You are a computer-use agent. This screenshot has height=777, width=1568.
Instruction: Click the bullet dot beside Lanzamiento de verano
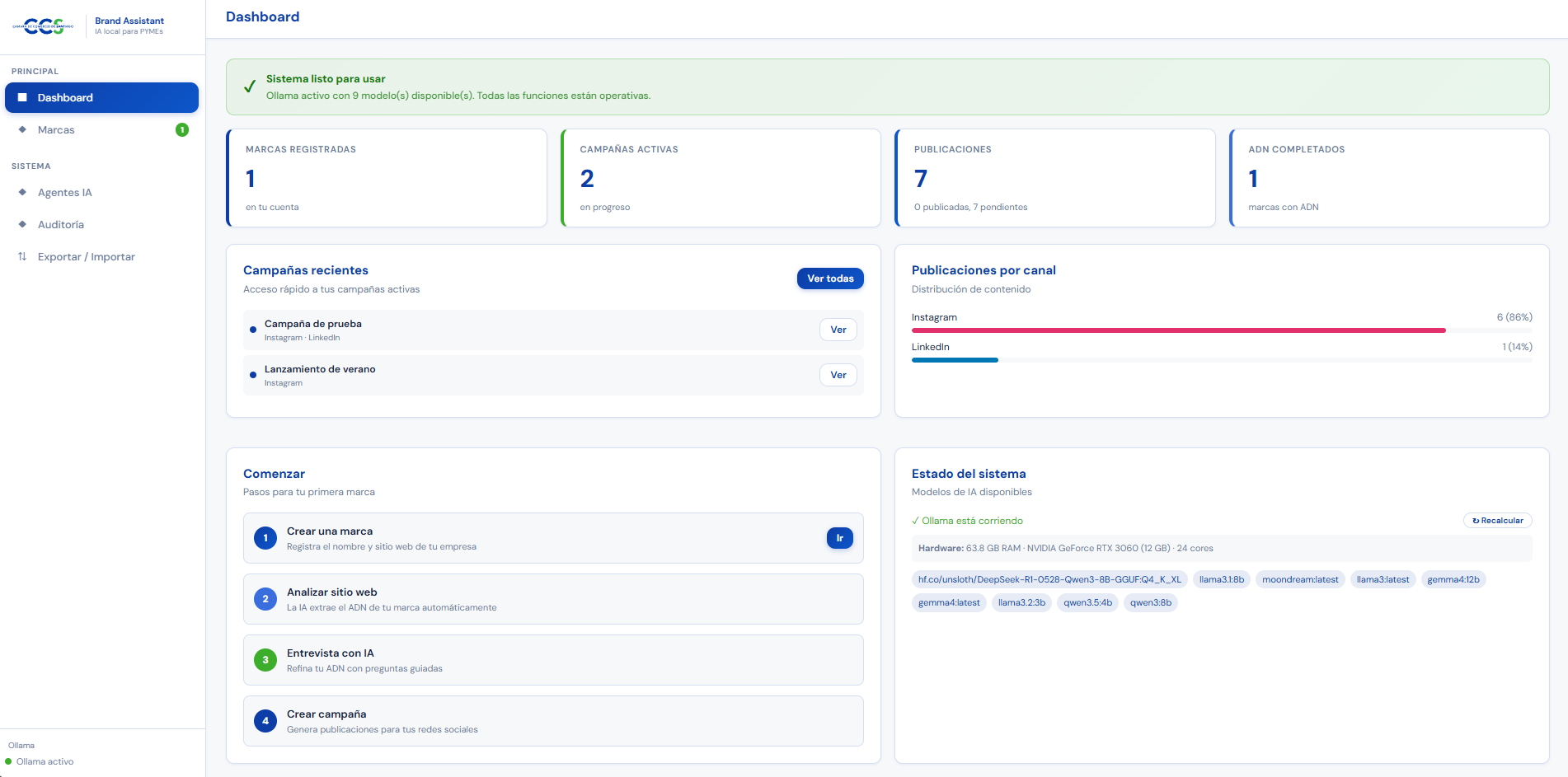(x=253, y=375)
